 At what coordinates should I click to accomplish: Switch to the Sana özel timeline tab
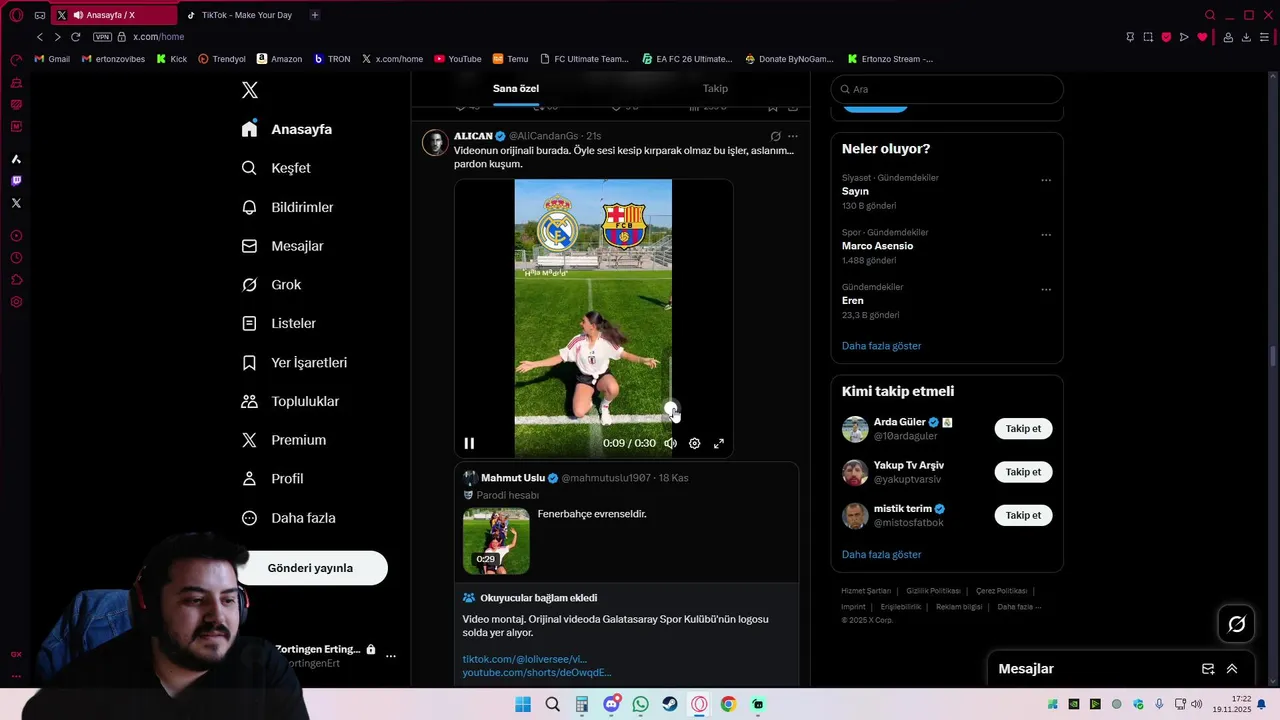[516, 89]
